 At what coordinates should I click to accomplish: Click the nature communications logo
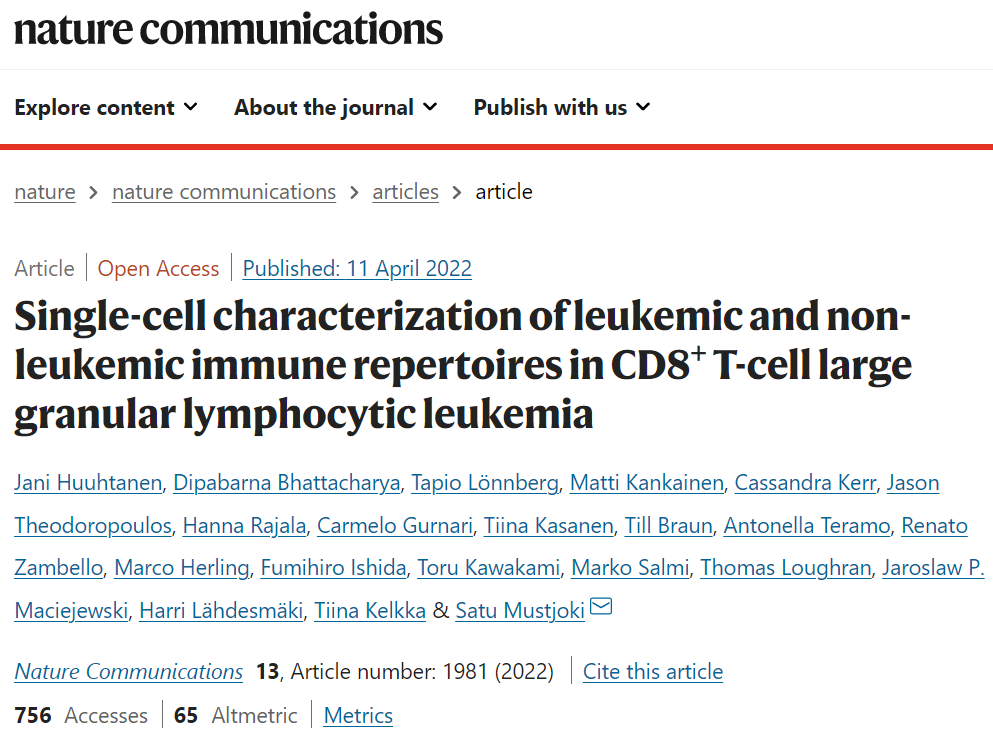[228, 28]
